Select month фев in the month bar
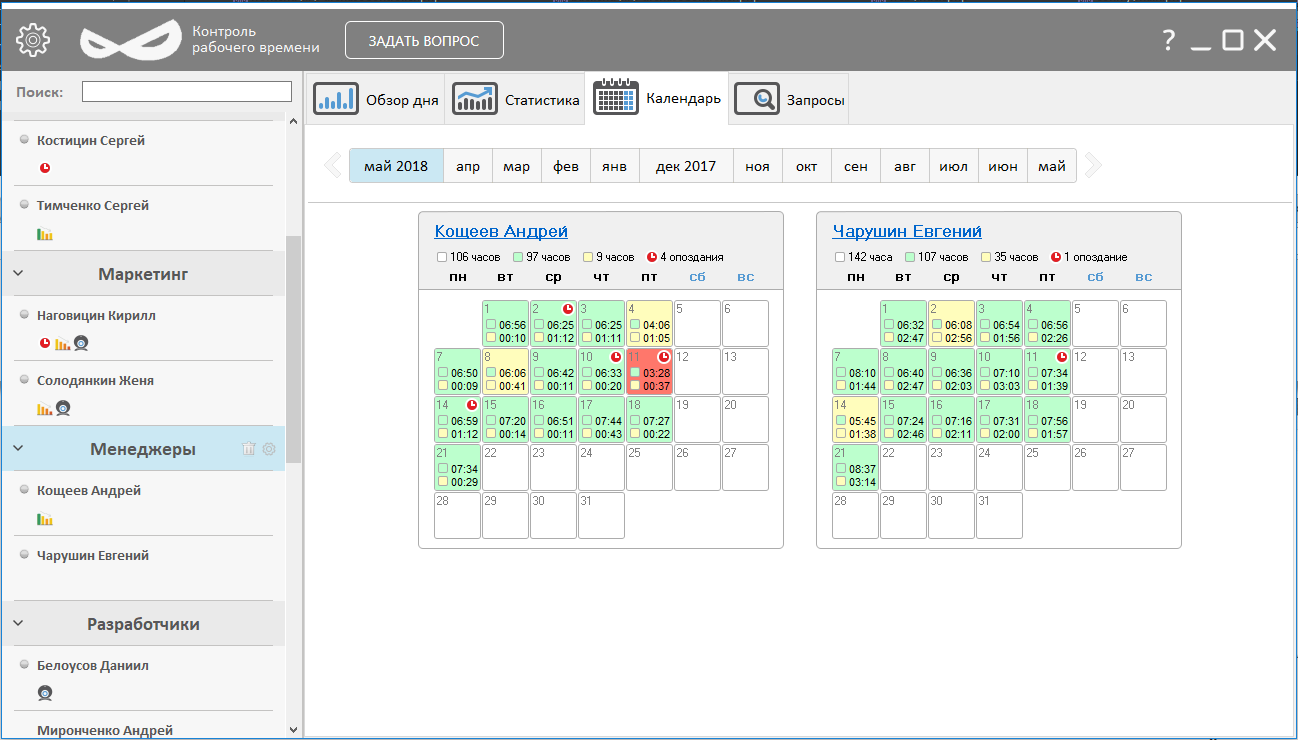This screenshot has height=740, width=1298. coord(566,166)
